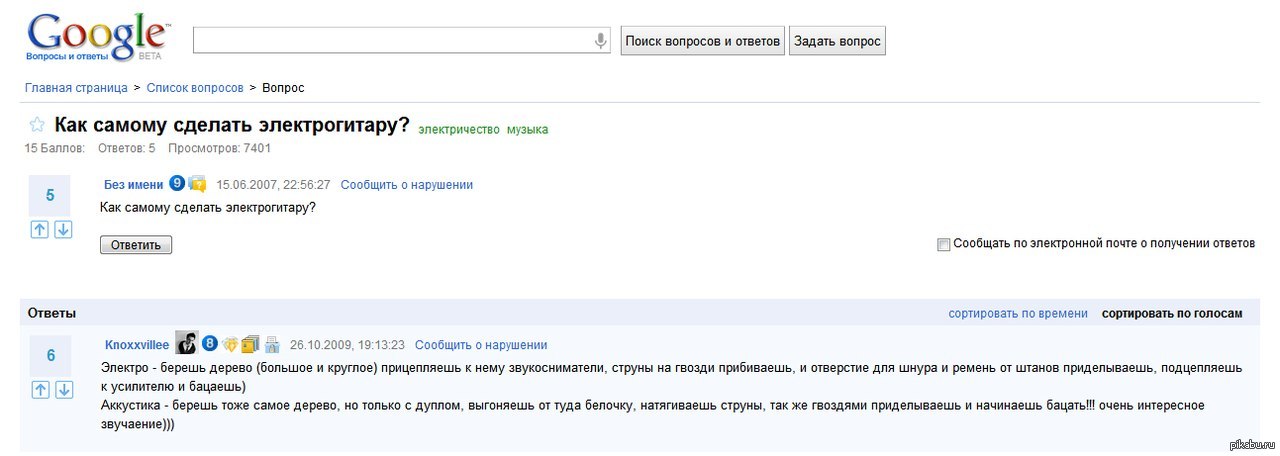Click the microphone voice search icon
The height and width of the screenshot is (456, 1280).
click(x=600, y=41)
